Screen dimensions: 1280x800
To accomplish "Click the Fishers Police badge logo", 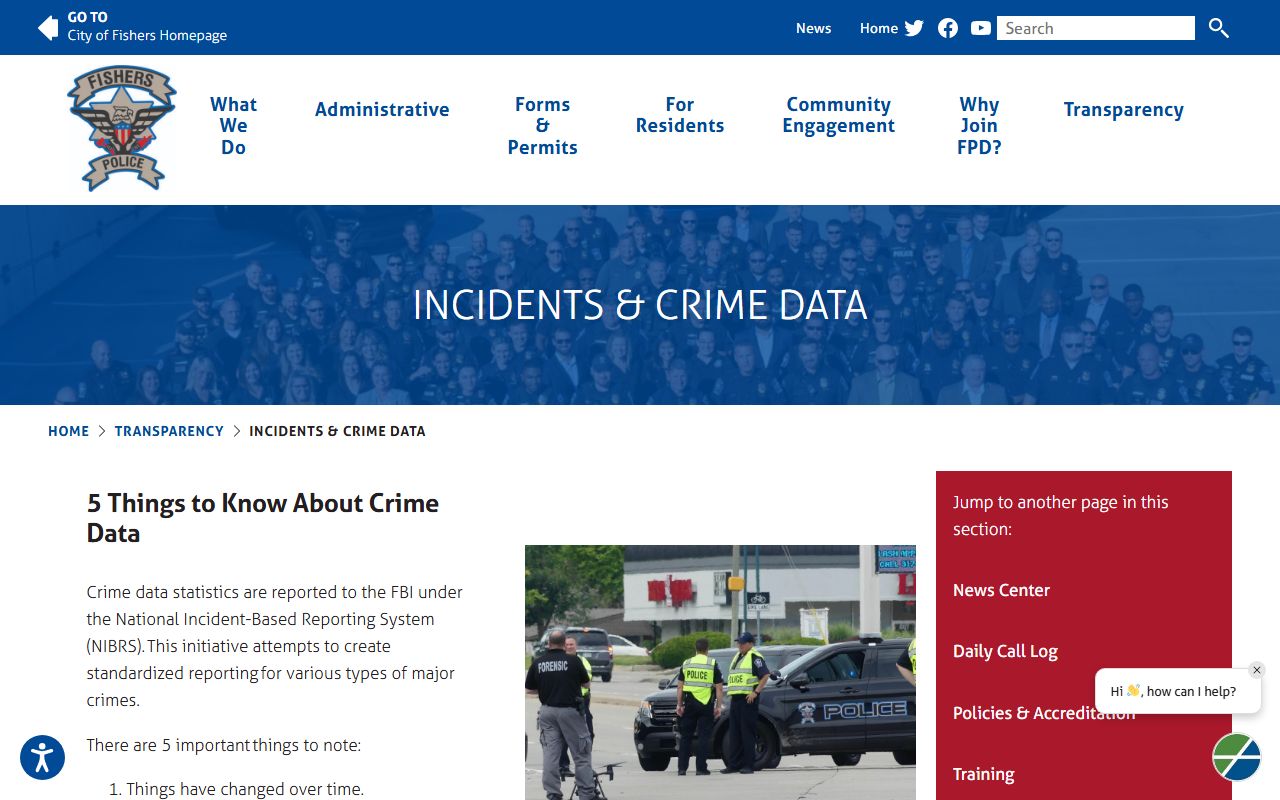I will coord(122,128).
